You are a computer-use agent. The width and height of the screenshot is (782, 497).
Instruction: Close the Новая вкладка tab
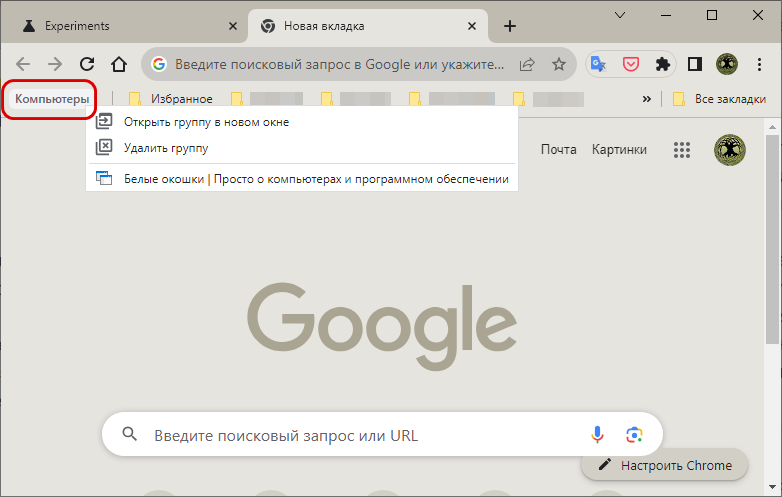472,26
